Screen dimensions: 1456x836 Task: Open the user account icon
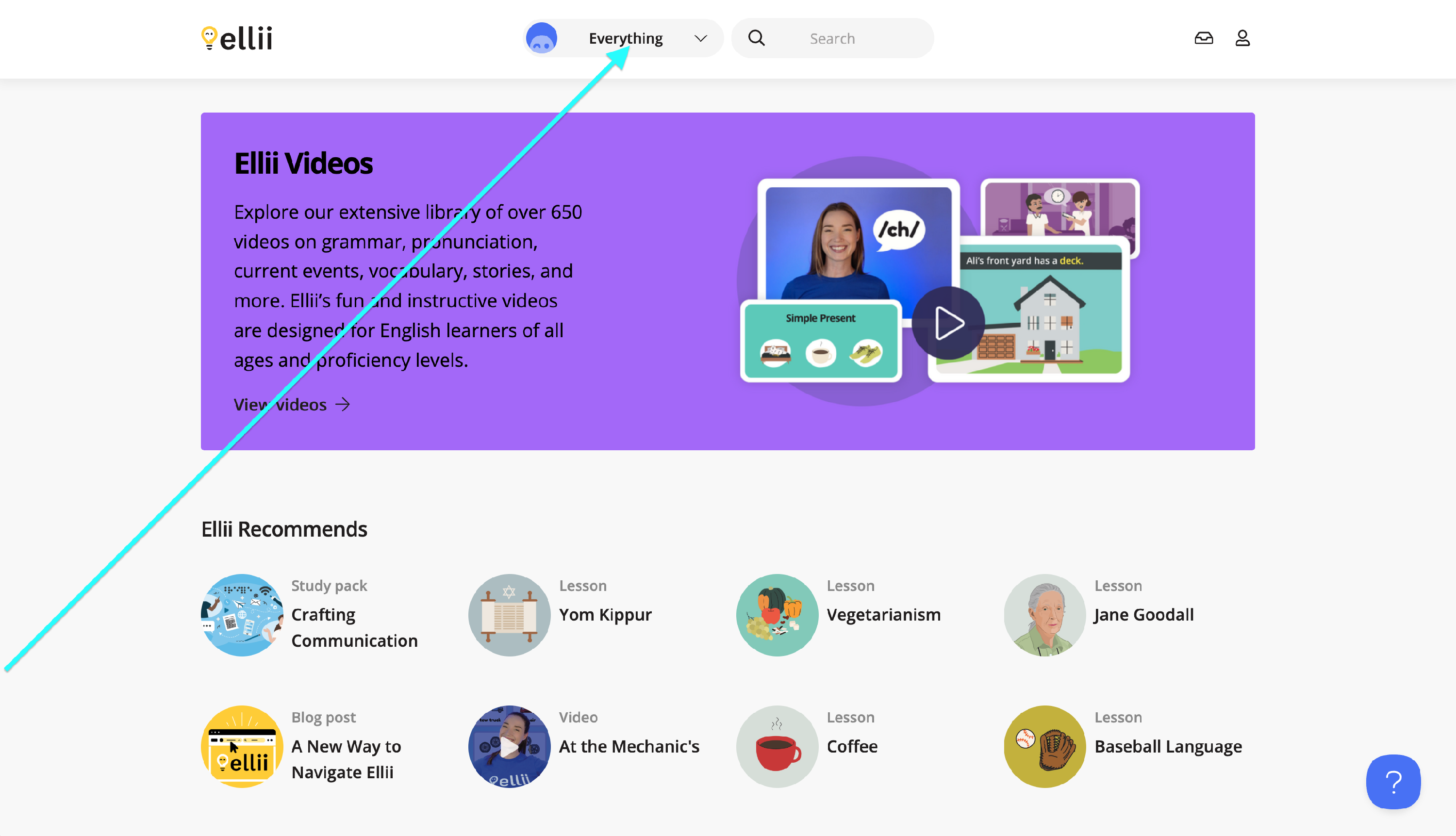tap(1242, 38)
